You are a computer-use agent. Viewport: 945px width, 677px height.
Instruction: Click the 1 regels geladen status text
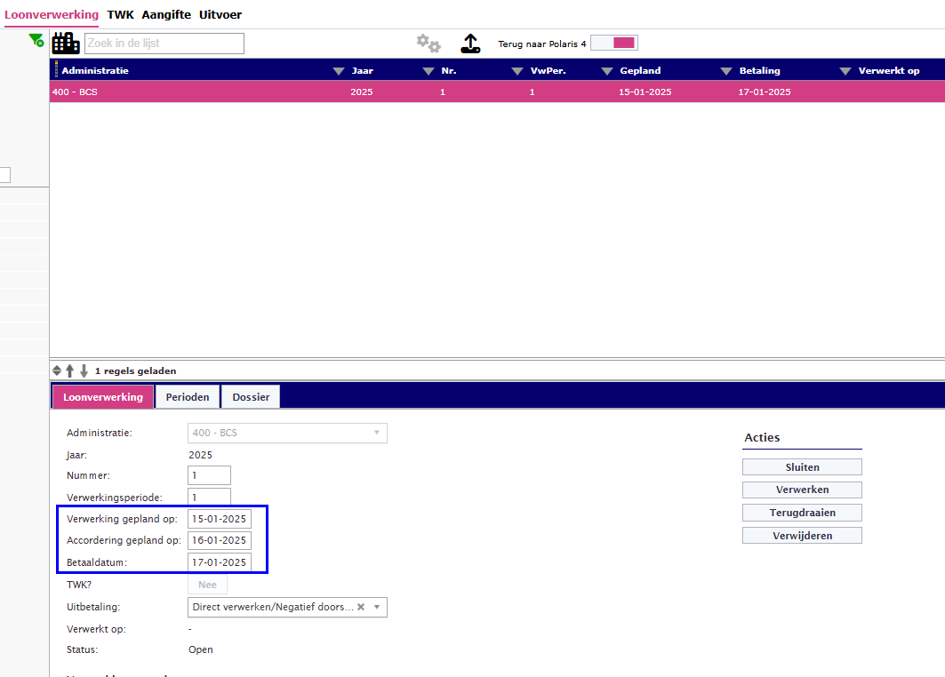pos(136,371)
